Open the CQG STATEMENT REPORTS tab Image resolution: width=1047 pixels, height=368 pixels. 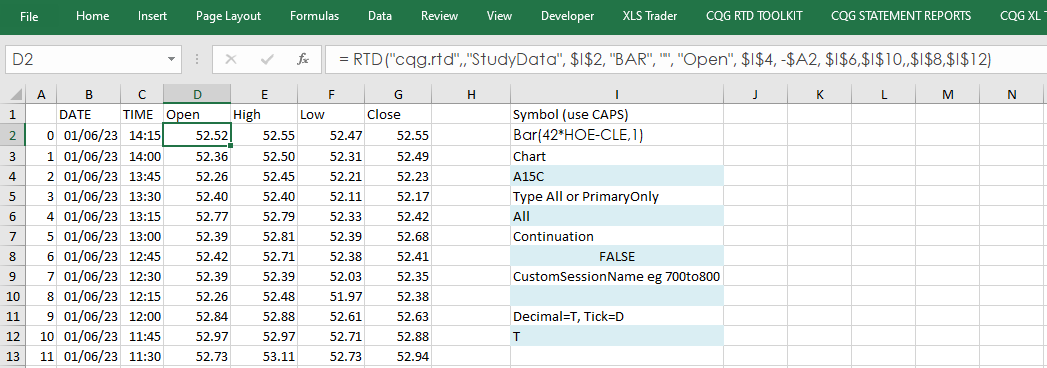click(x=901, y=16)
